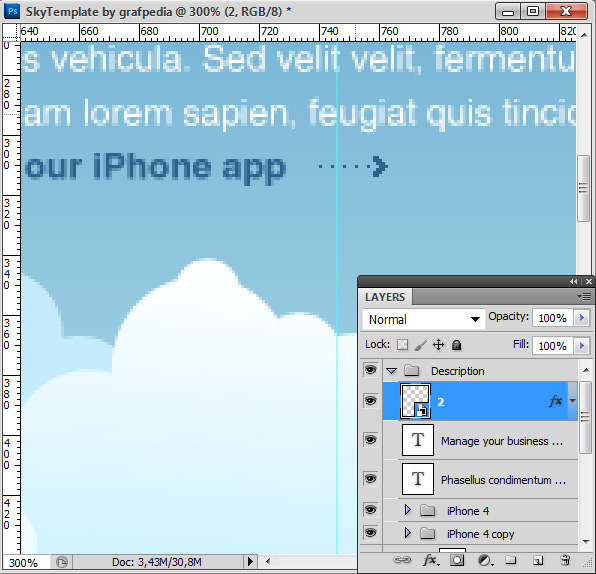Click the T thumbnail of Phasellus condimentum layer
Screen dimensions: 596x574
point(418,479)
